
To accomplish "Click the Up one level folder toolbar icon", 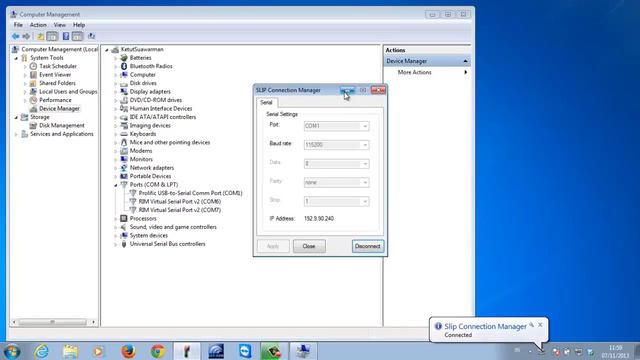I will coord(40,36).
